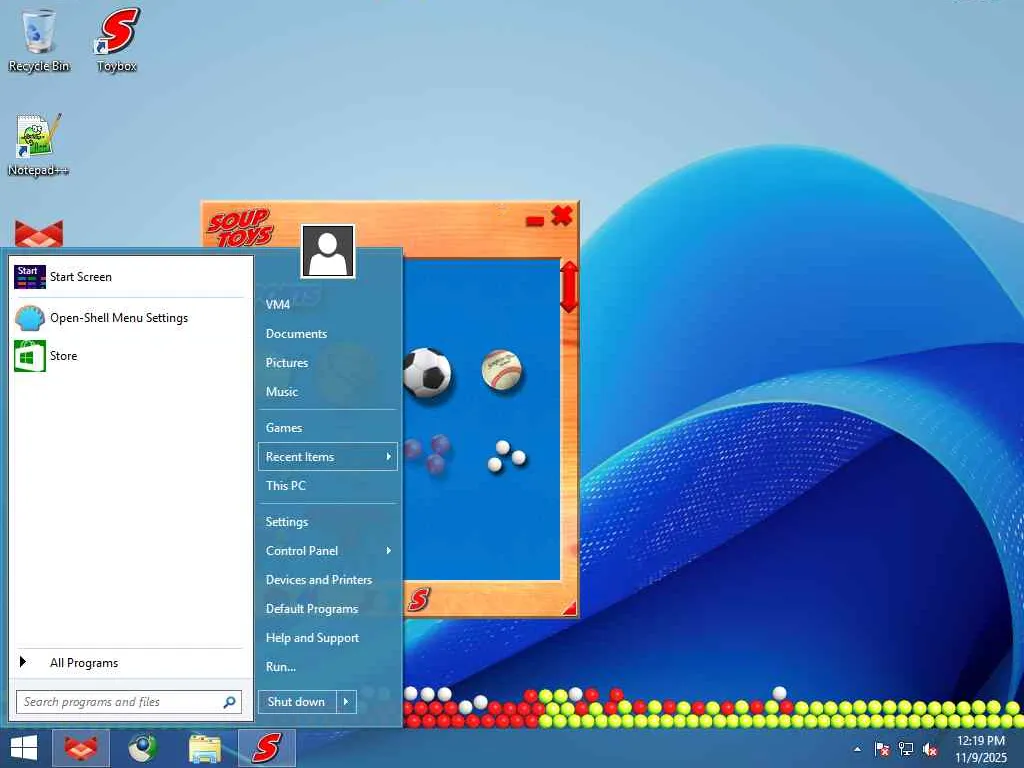Click the Soup Toys taskbar button
This screenshot has height=768, width=1024.
(266, 748)
